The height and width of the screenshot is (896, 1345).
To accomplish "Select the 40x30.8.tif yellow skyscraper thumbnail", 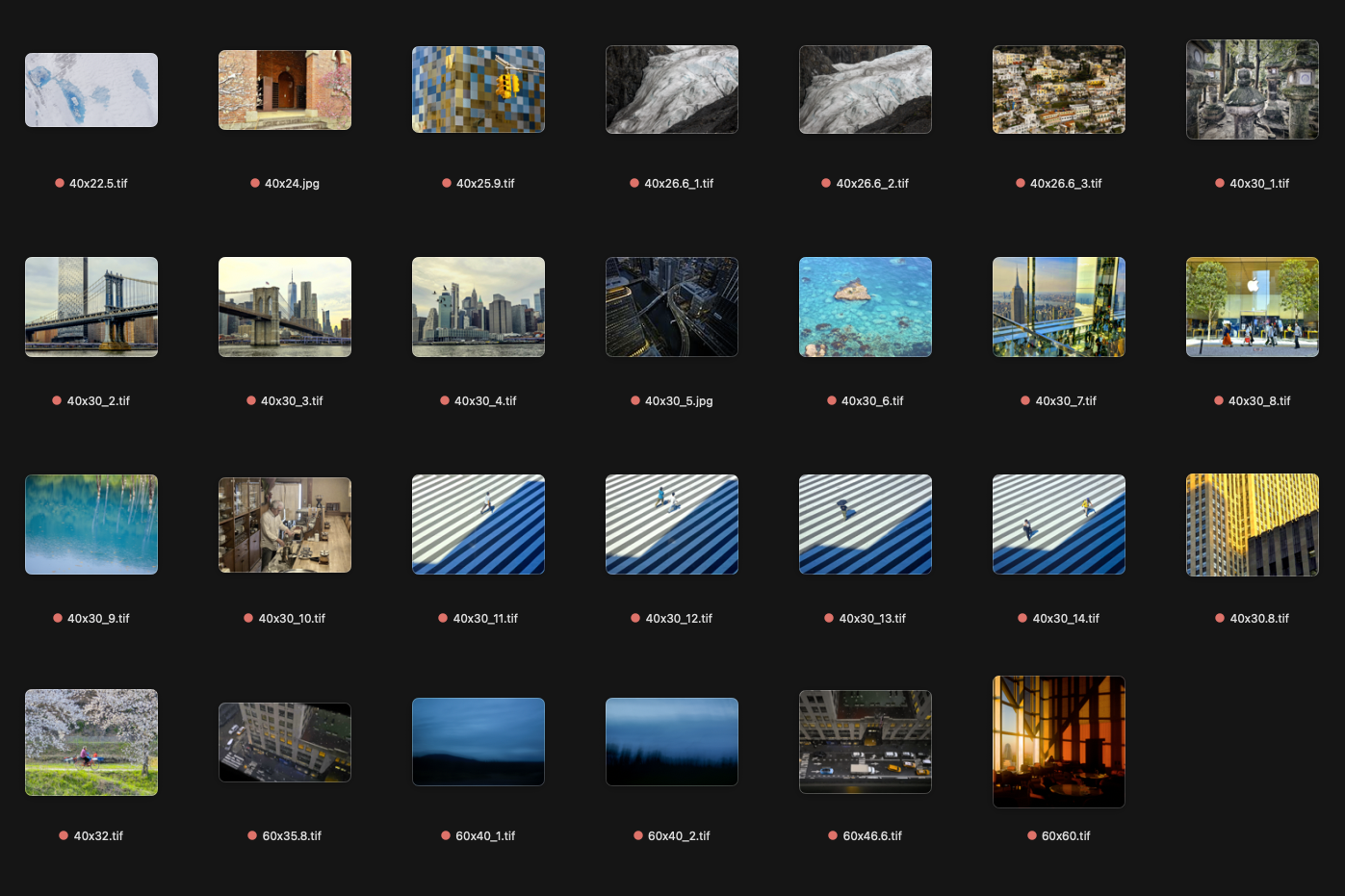I will (1253, 525).
